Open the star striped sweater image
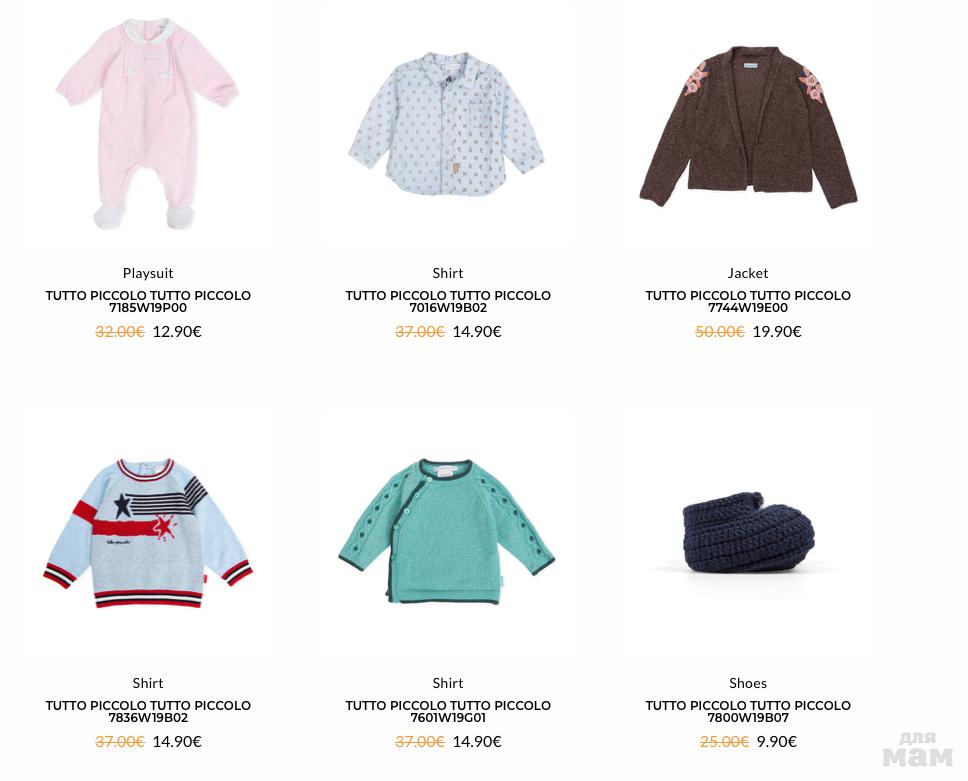This screenshot has height=781, width=968. tap(148, 533)
